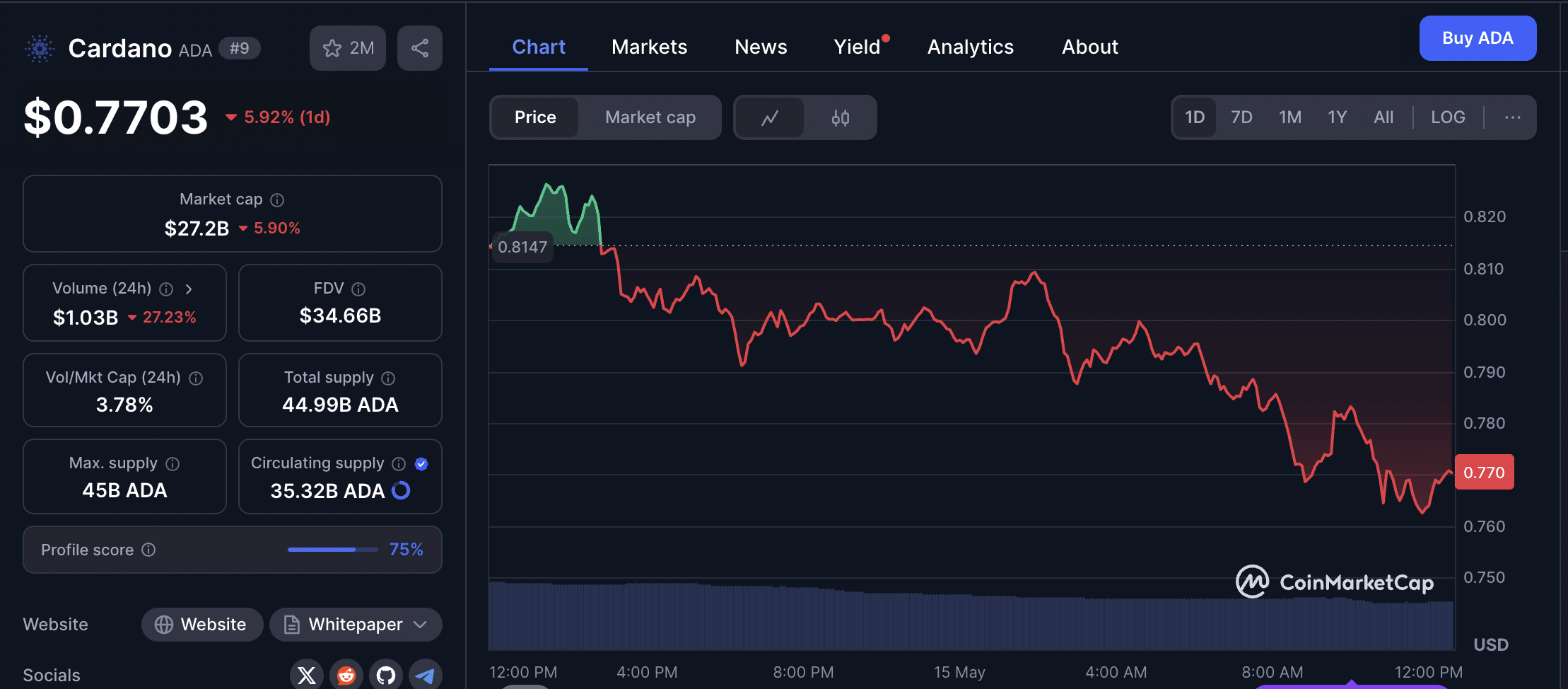Expand Volume (24h) details arrow
This screenshot has width=1568, height=689.
click(189, 289)
